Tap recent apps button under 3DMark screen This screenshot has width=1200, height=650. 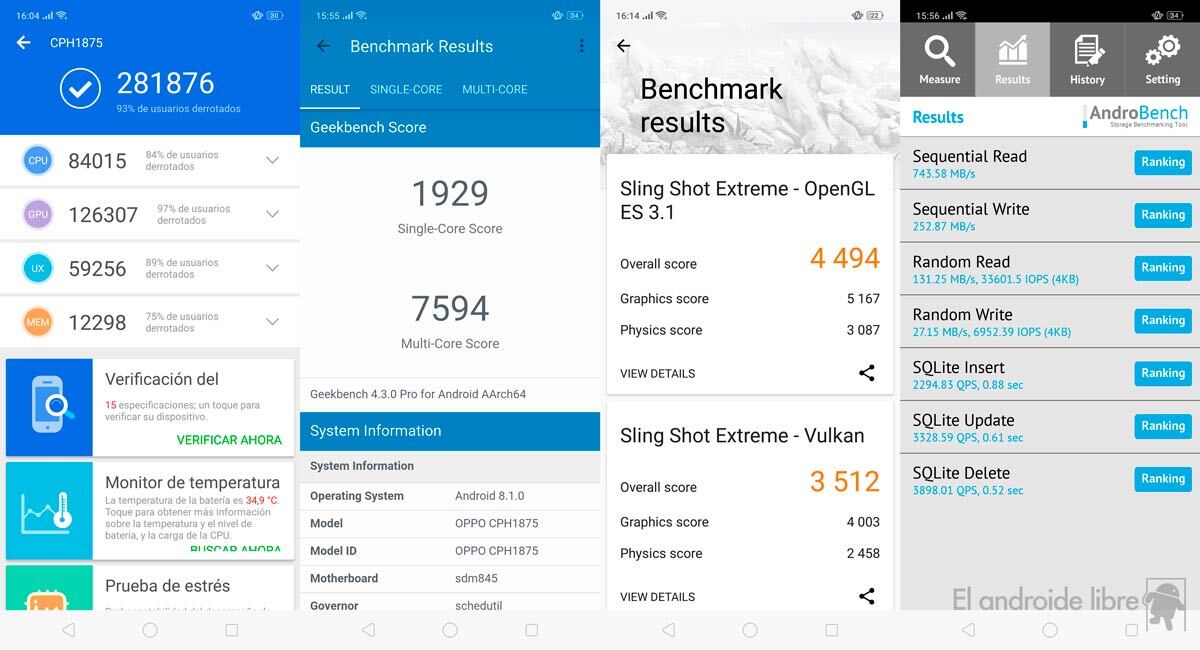pos(832,630)
